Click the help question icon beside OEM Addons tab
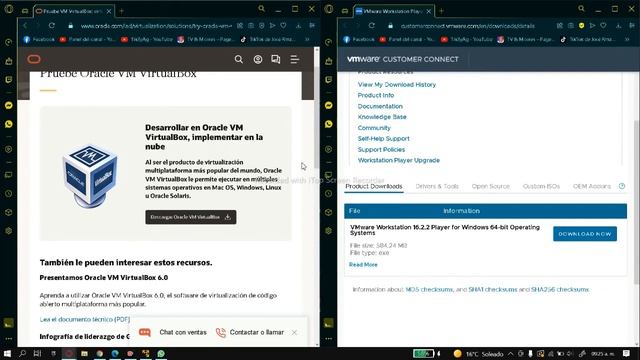Viewport: 640px width, 360px height. (x=622, y=186)
